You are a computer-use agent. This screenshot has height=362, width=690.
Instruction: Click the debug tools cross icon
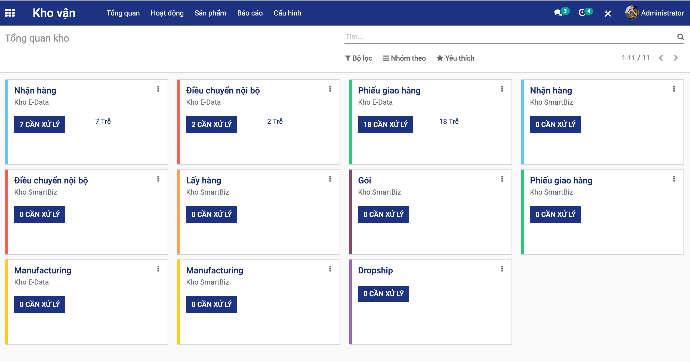608,13
